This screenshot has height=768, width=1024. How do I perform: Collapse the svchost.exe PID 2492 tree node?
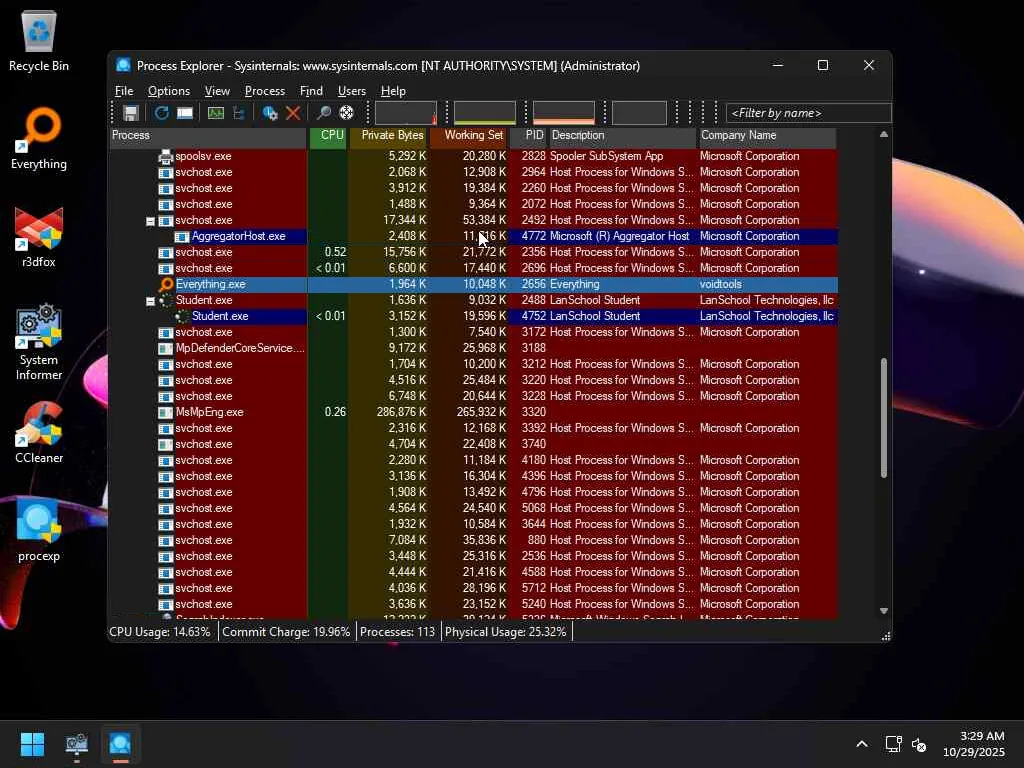(x=150, y=221)
